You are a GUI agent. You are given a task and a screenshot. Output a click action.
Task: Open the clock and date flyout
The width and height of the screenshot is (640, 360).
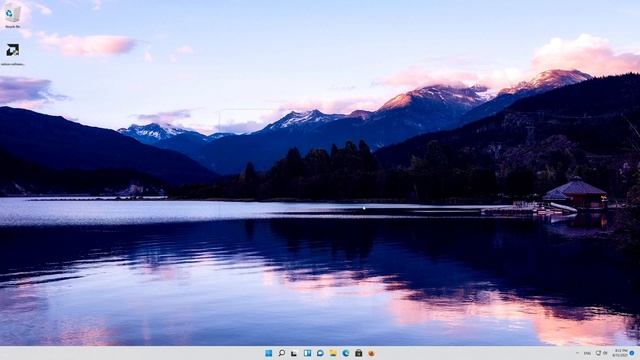pyautogui.click(x=620, y=353)
